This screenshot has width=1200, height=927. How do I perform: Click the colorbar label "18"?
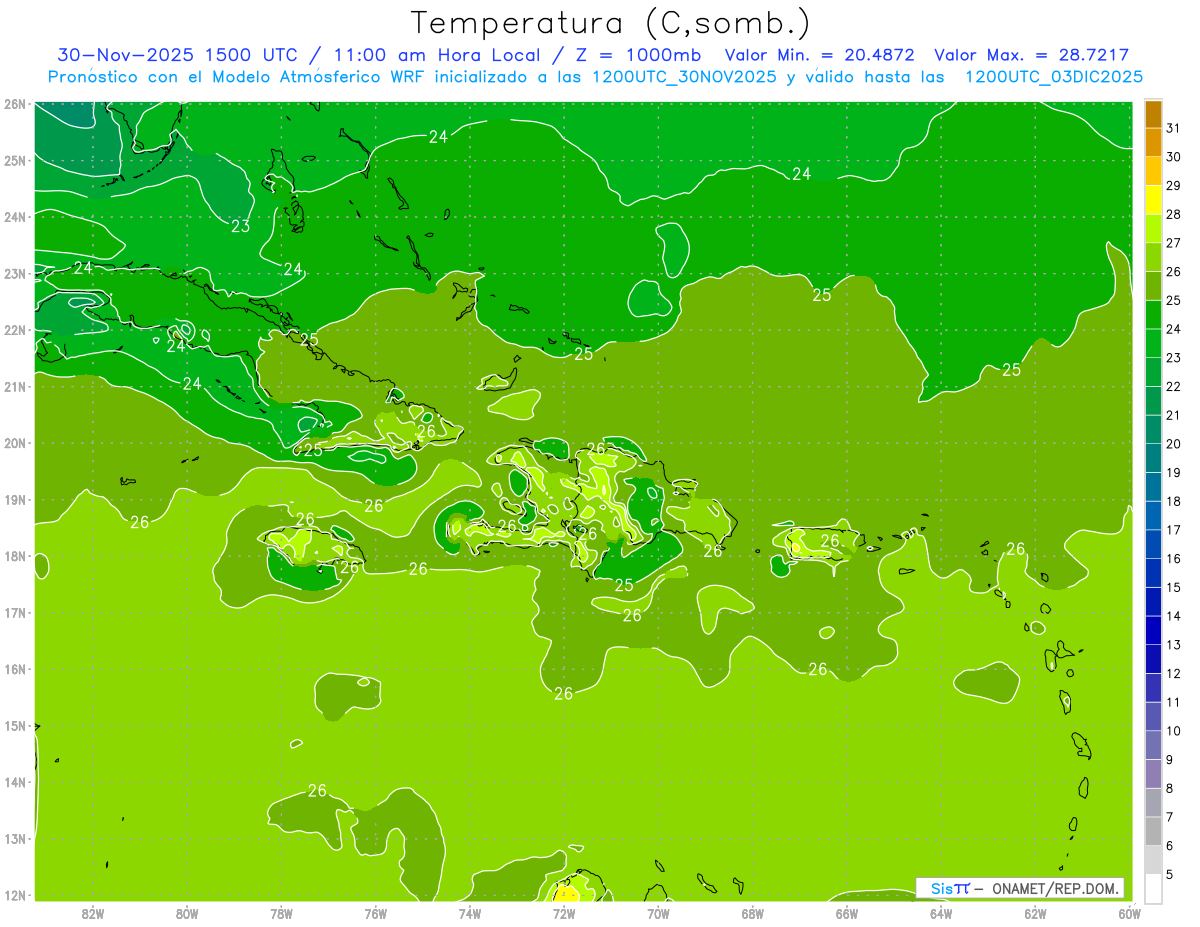(x=1173, y=501)
